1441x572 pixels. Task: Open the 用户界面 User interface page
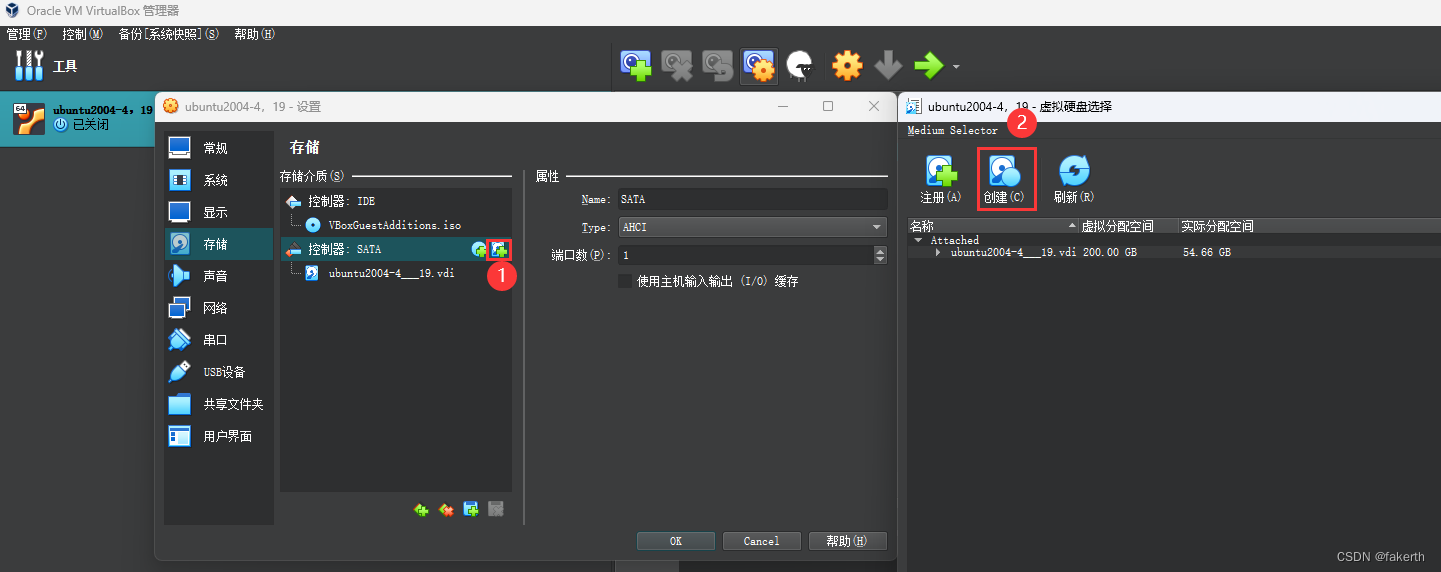[x=219, y=436]
